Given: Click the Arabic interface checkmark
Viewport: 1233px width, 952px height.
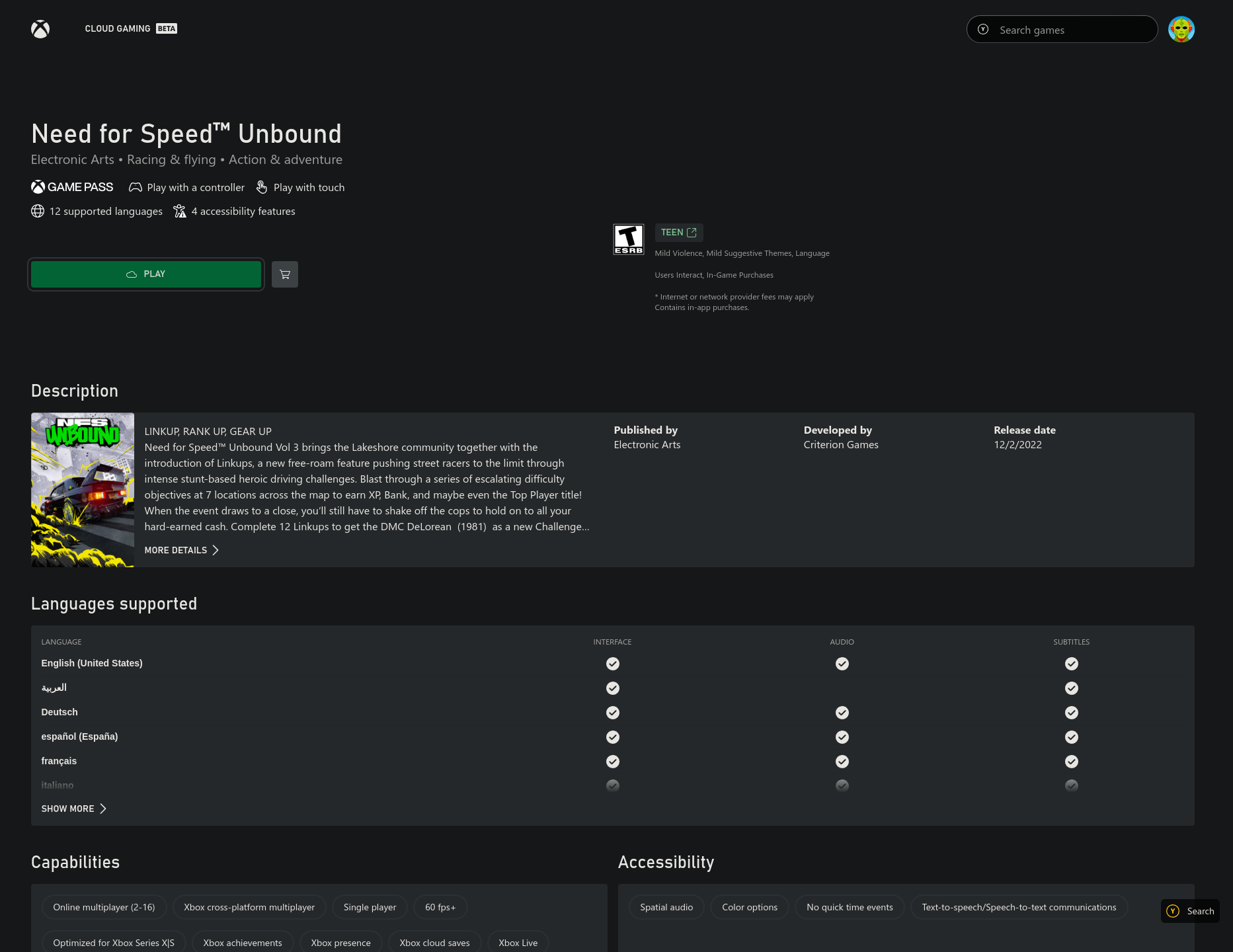Looking at the screenshot, I should point(613,688).
